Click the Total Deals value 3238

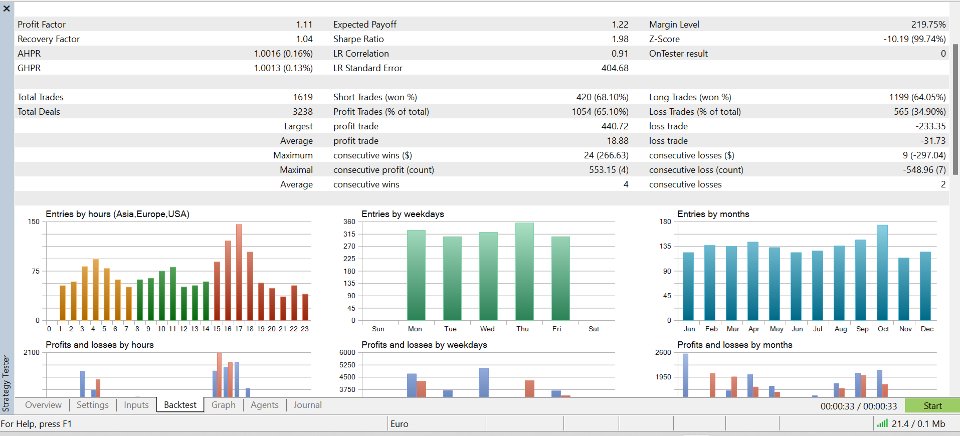[303, 112]
